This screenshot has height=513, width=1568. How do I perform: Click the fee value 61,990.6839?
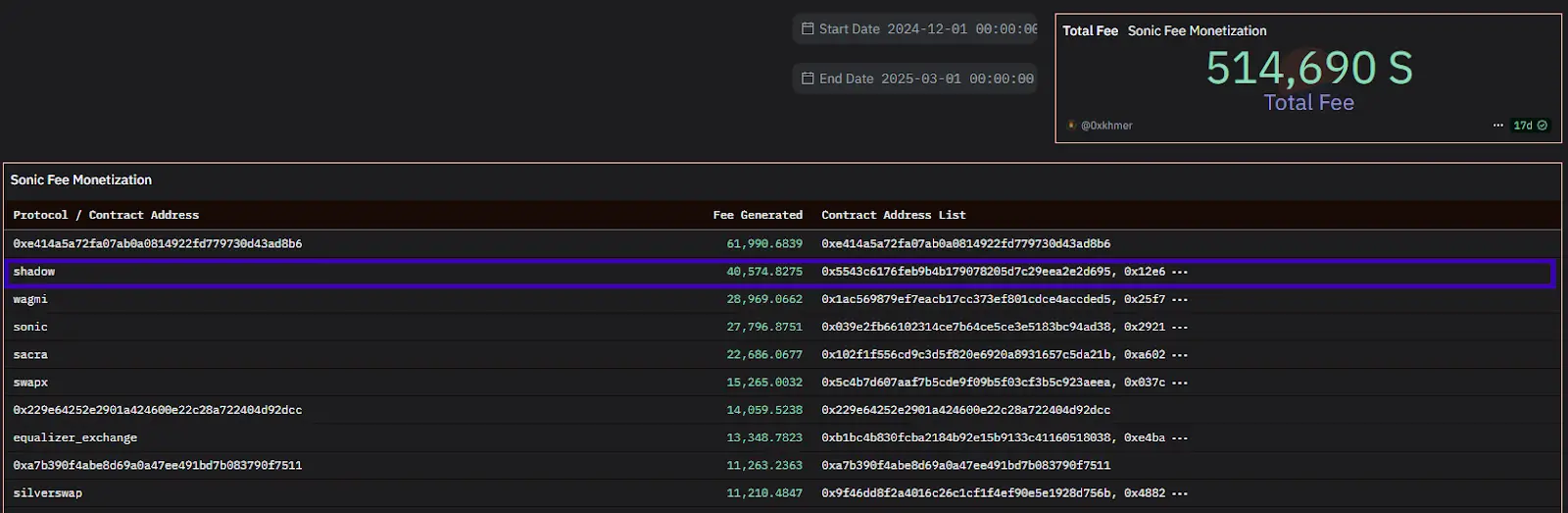[x=764, y=243]
